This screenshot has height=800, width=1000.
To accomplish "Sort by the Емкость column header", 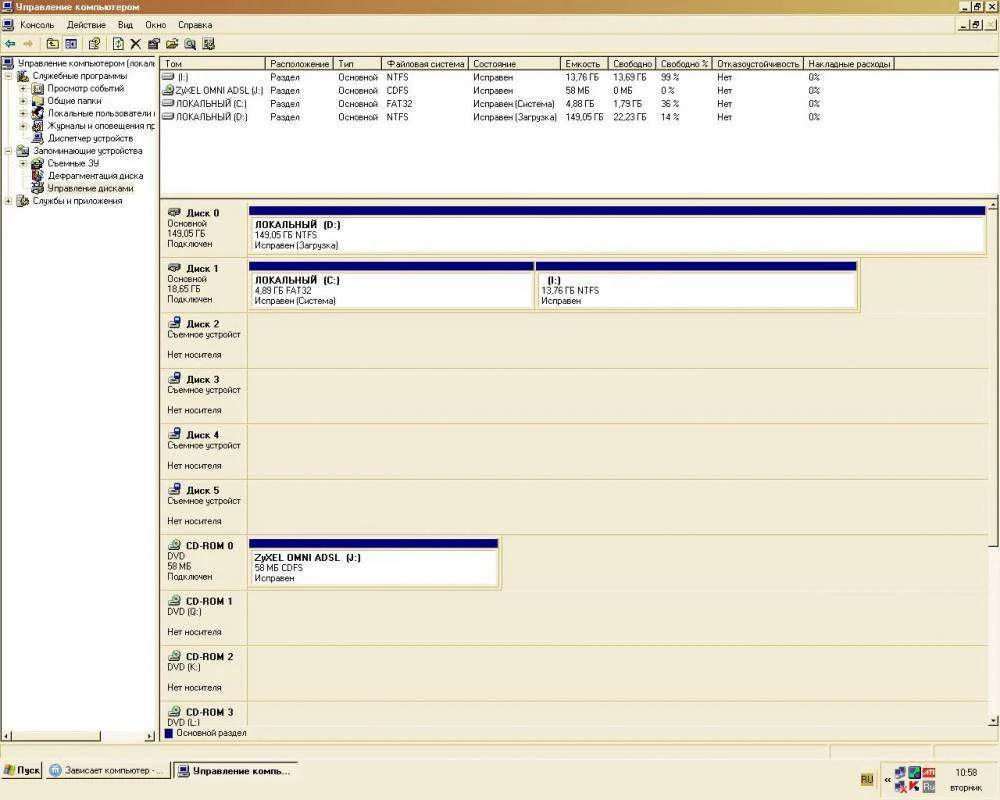I will pos(584,64).
